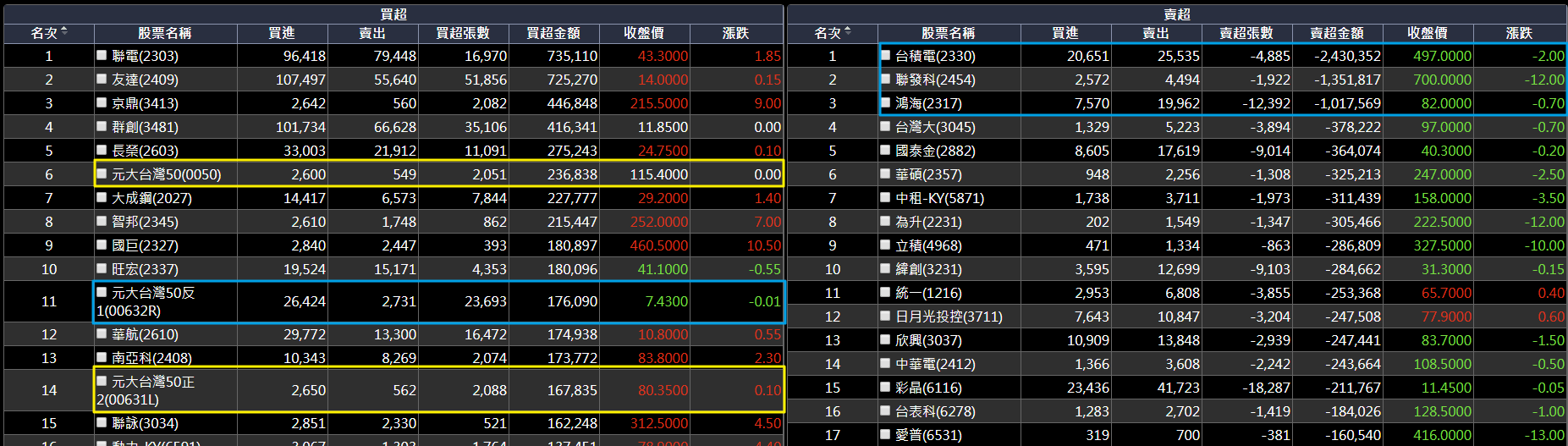Check the 為升(2231) checkbox
Screen dimensions: 1568x446
[885, 221]
